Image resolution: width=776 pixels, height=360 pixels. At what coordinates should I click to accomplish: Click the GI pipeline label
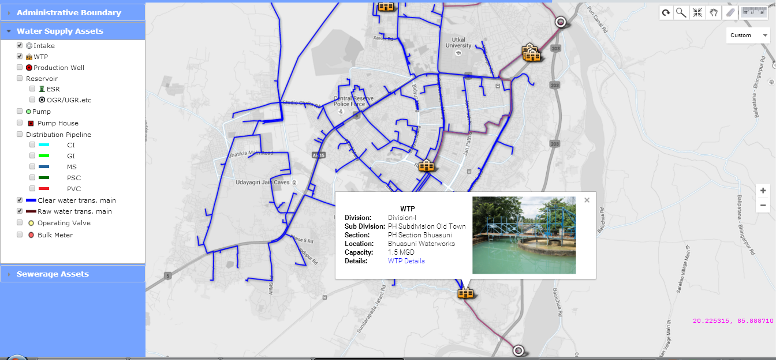(x=71, y=156)
